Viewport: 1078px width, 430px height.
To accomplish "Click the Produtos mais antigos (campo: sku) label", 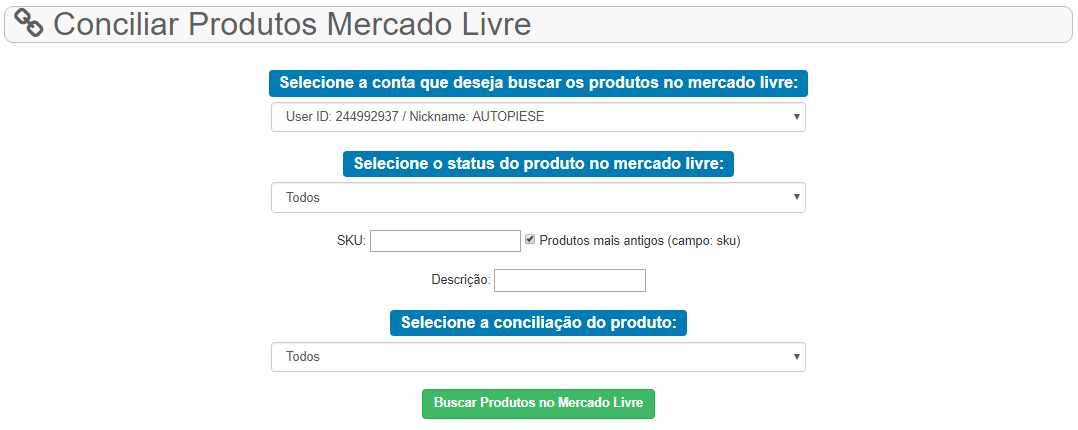I will coord(640,241).
